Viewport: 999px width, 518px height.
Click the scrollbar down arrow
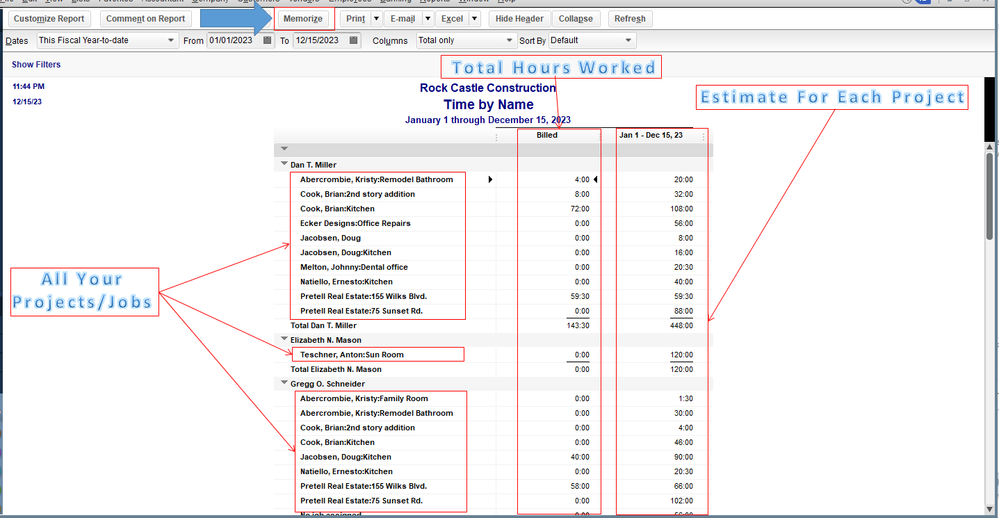pyautogui.click(x=989, y=509)
